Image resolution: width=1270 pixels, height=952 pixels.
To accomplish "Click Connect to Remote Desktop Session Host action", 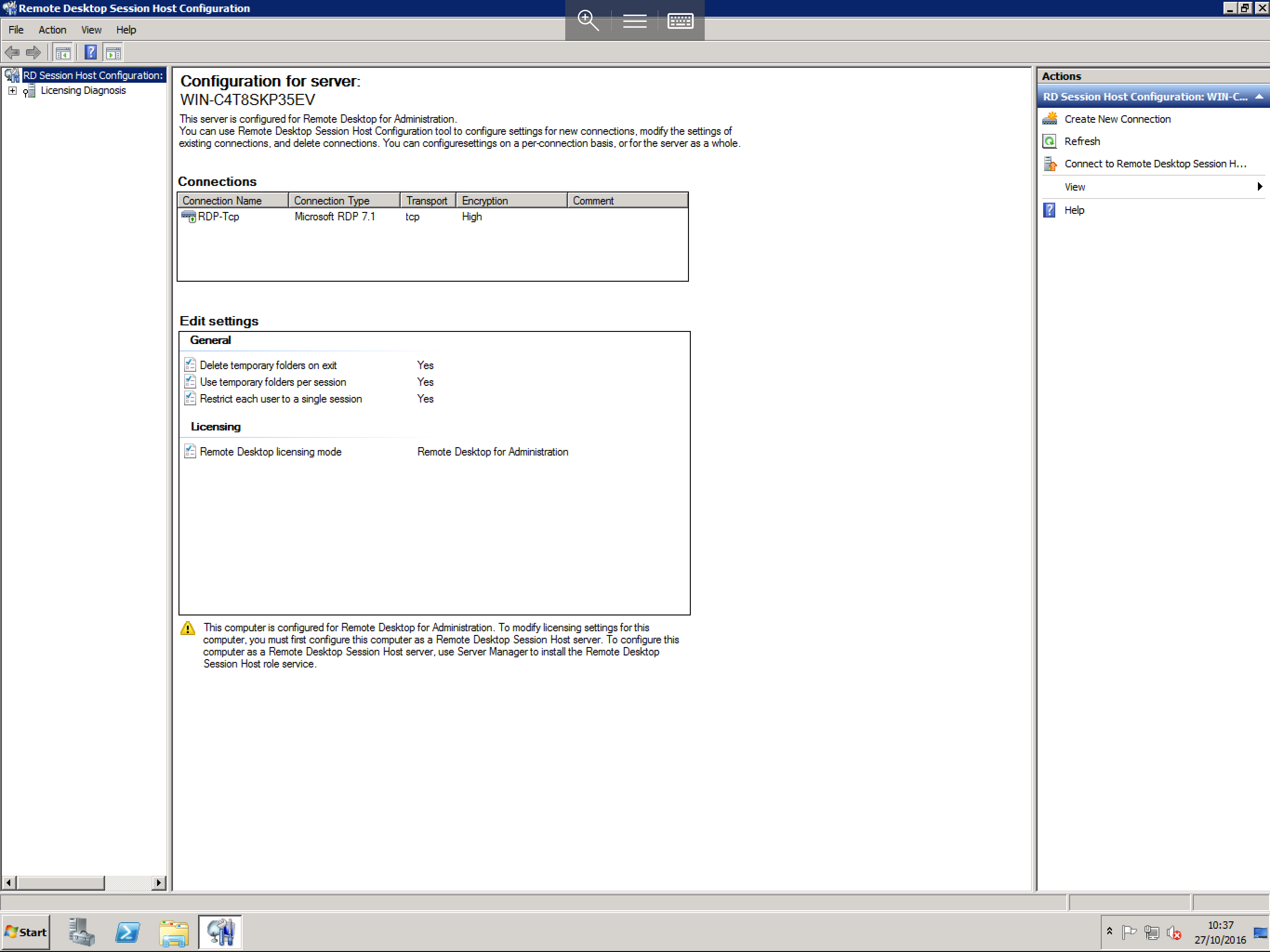I will click(x=1155, y=164).
